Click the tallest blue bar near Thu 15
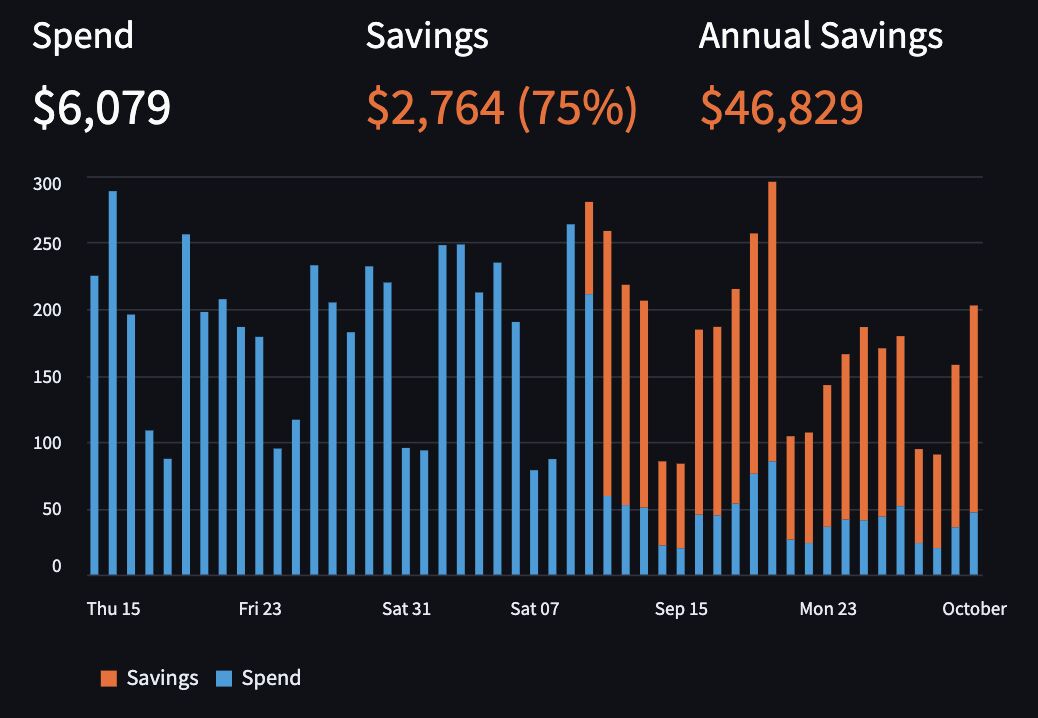 click(113, 382)
